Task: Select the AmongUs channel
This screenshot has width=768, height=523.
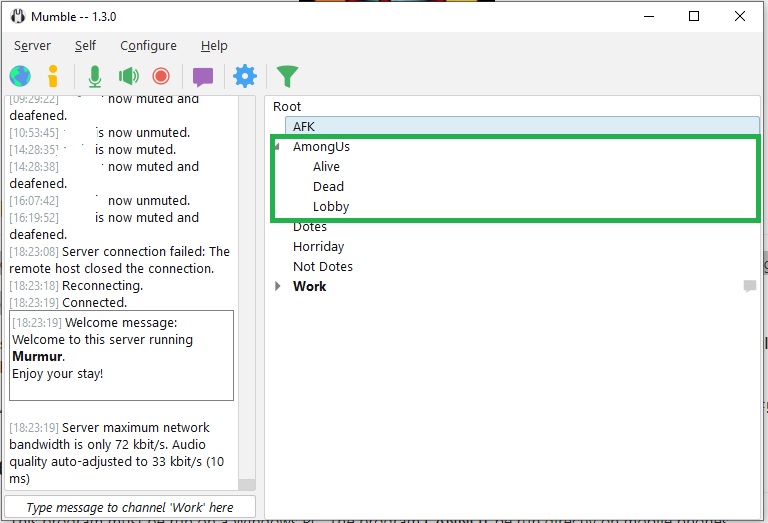Action: pos(321,146)
